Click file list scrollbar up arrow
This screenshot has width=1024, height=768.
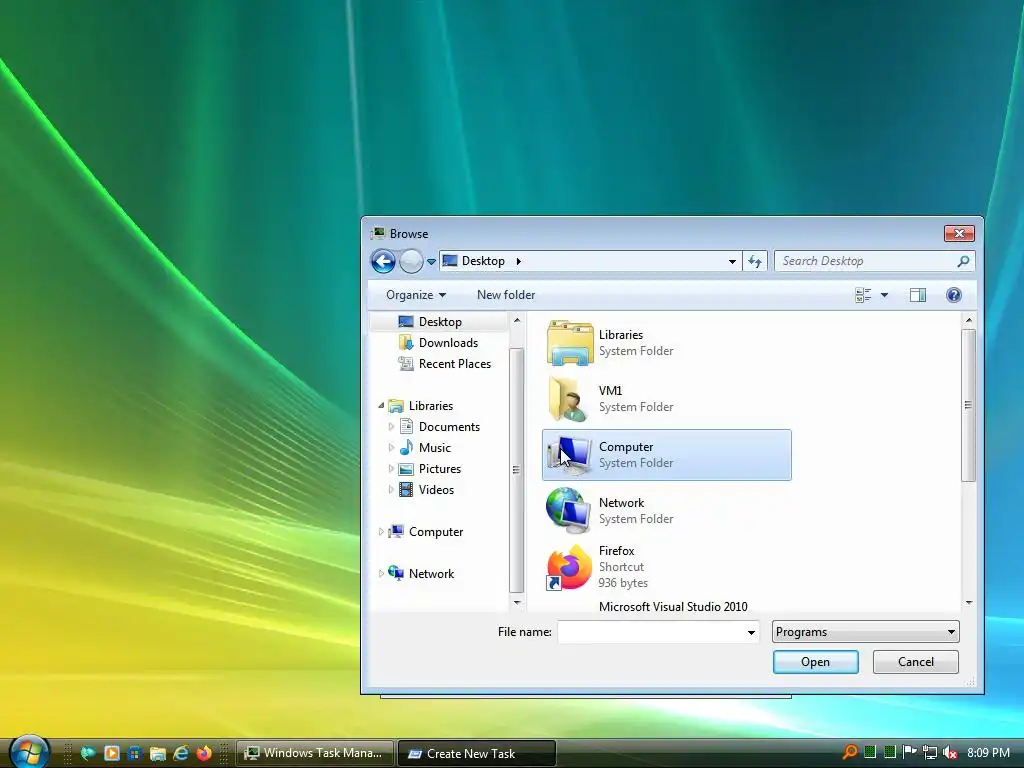click(968, 321)
